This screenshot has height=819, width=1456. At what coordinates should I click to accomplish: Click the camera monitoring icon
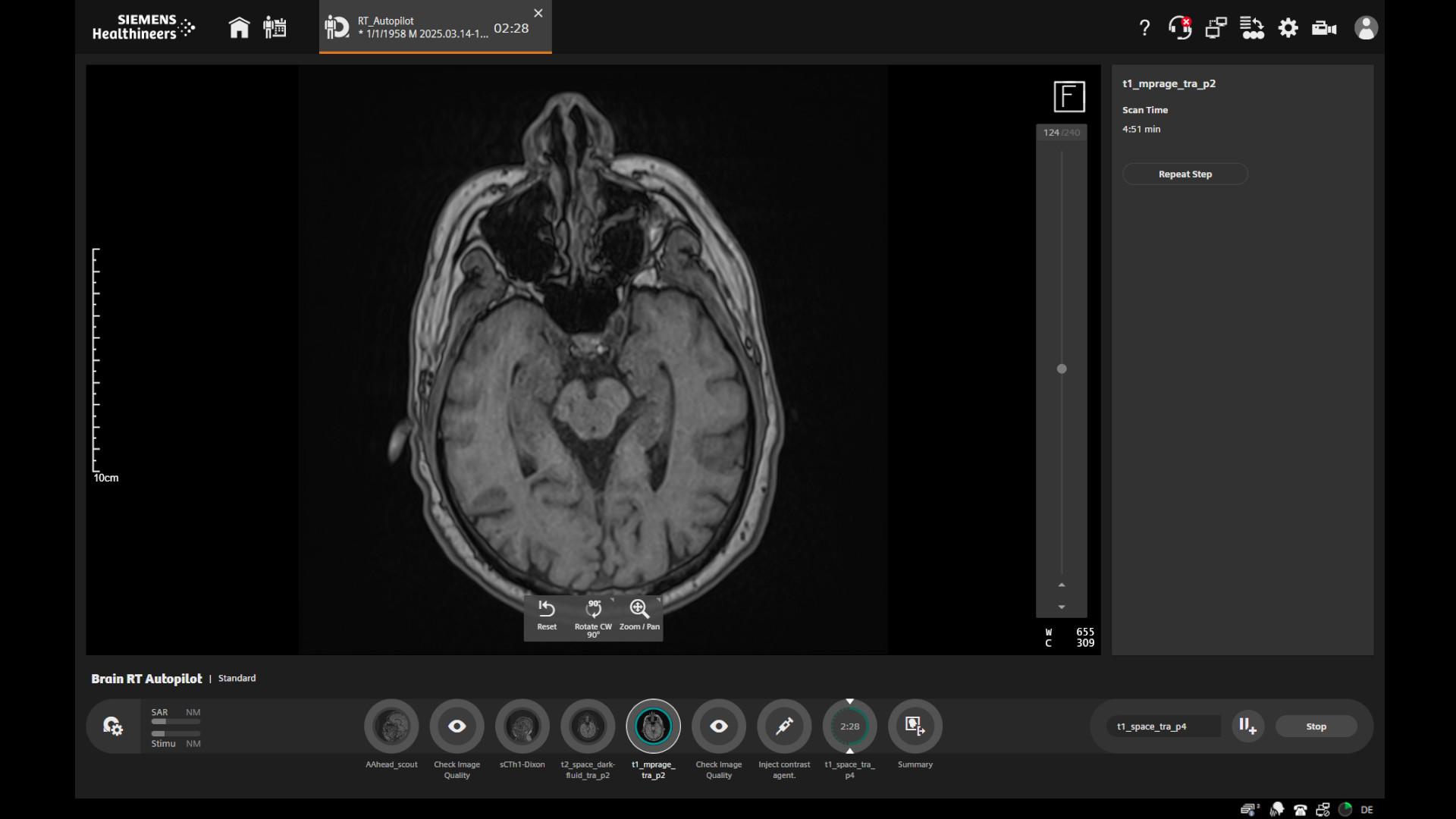(1324, 28)
